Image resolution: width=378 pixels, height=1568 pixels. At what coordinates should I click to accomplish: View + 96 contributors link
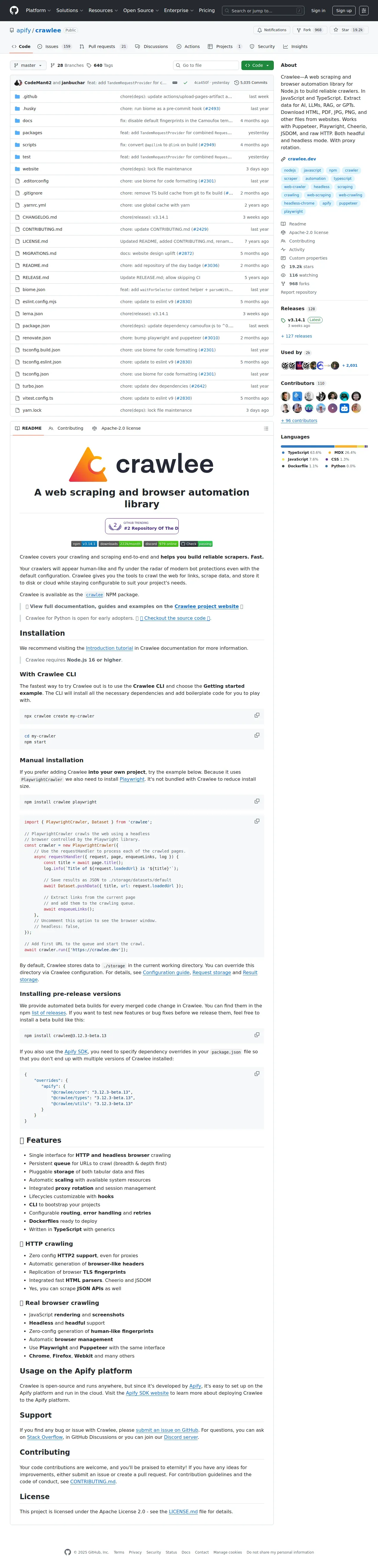pyautogui.click(x=299, y=421)
